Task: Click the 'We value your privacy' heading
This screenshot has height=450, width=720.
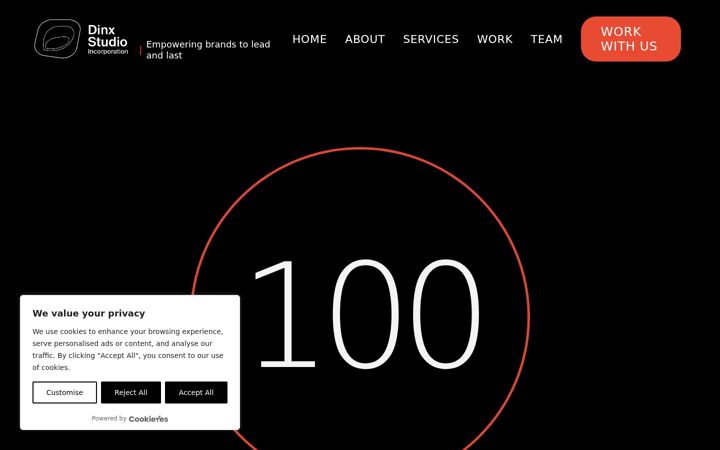Action: coord(89,313)
